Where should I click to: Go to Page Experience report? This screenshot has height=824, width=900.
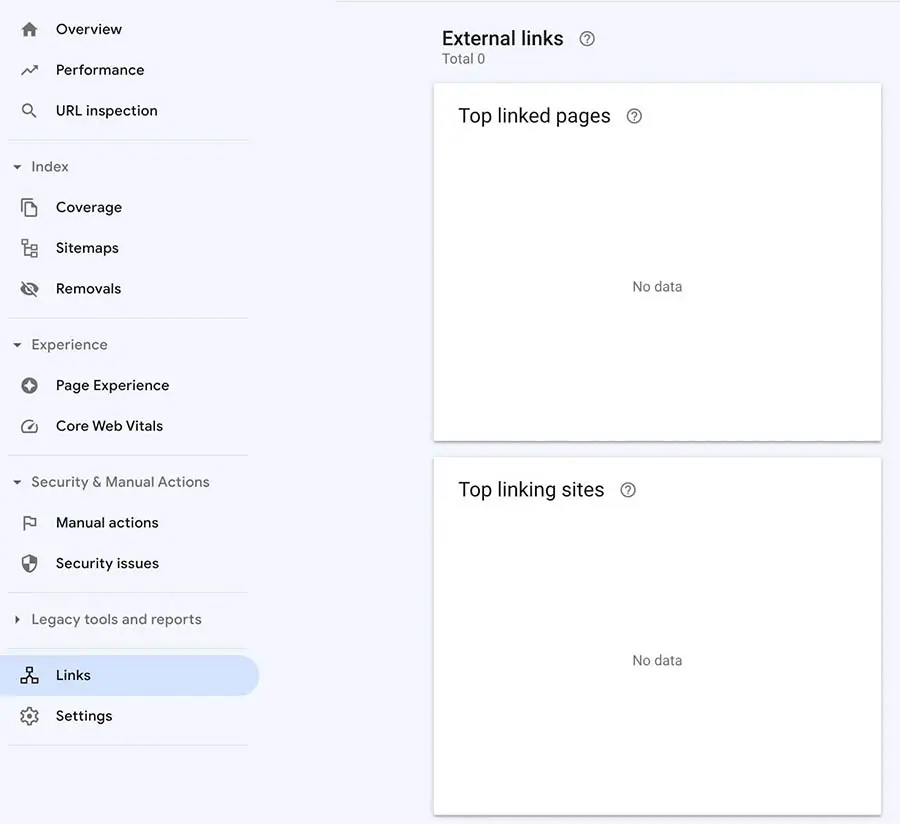coord(112,386)
